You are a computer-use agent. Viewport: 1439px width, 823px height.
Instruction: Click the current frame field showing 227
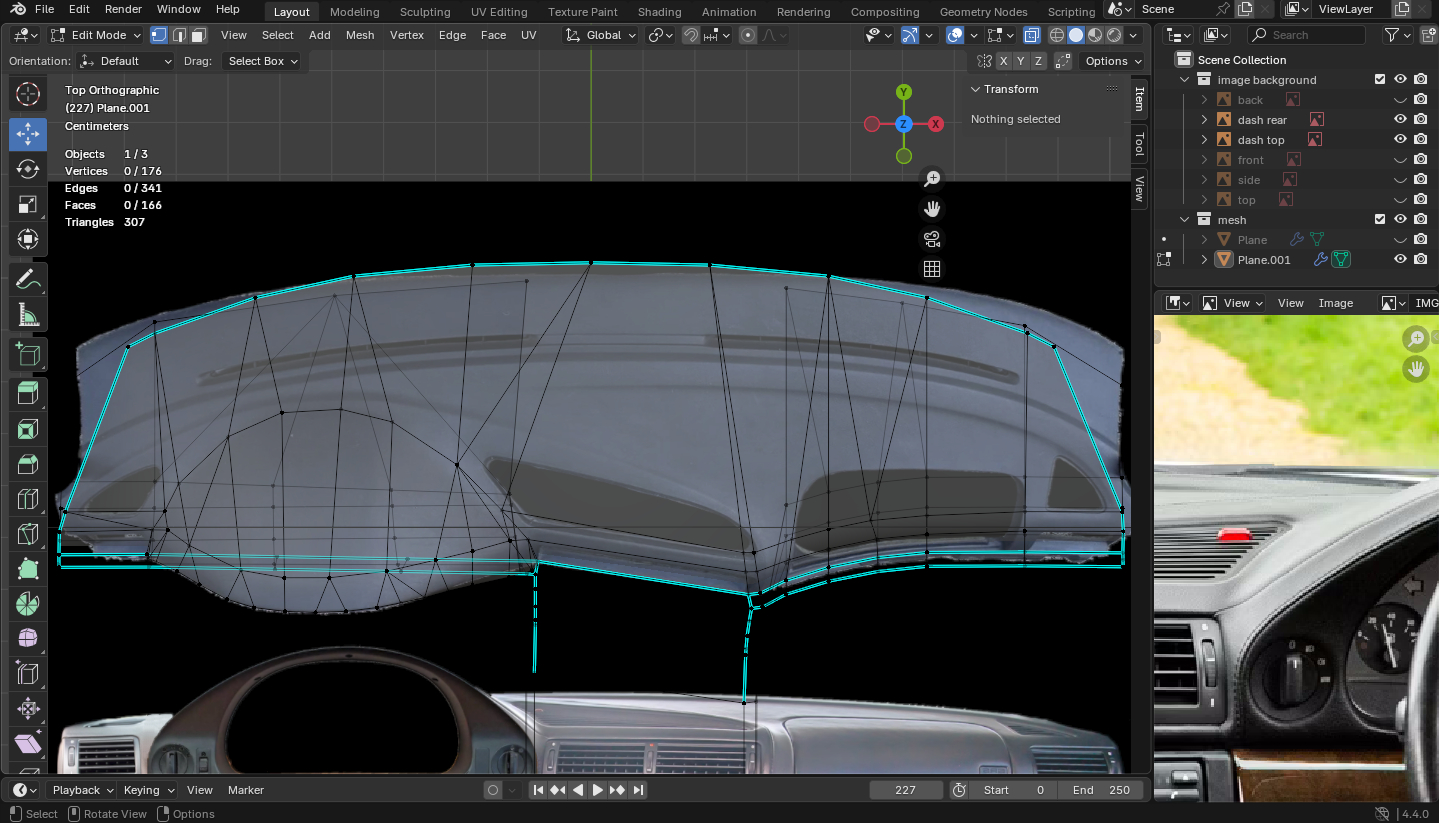pyautogui.click(x=905, y=790)
